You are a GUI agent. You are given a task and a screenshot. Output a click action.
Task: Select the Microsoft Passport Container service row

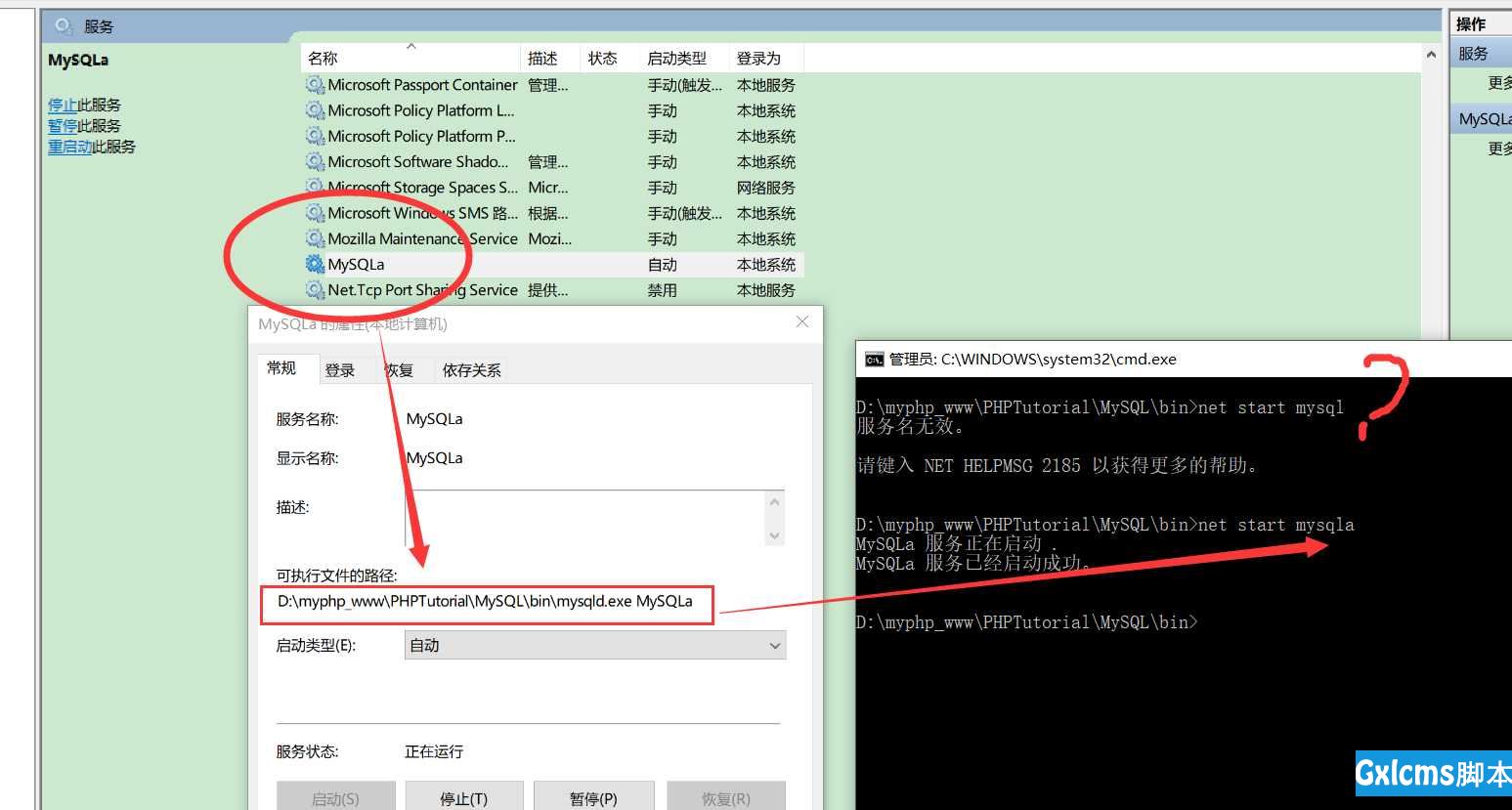tap(552, 85)
